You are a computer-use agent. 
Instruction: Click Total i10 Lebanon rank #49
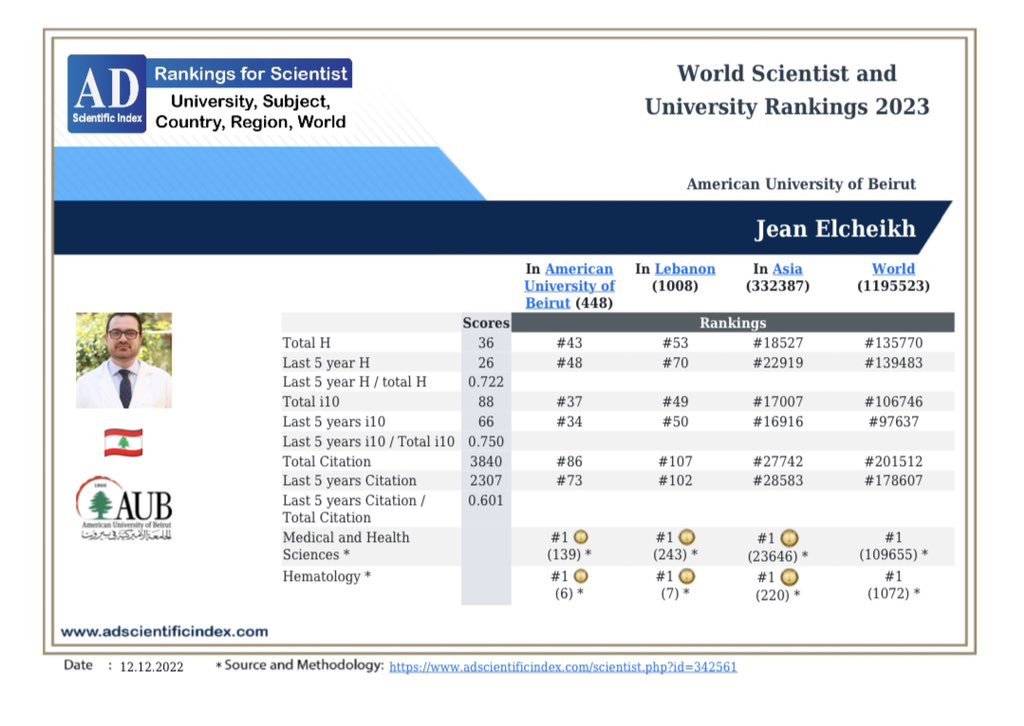click(x=675, y=402)
